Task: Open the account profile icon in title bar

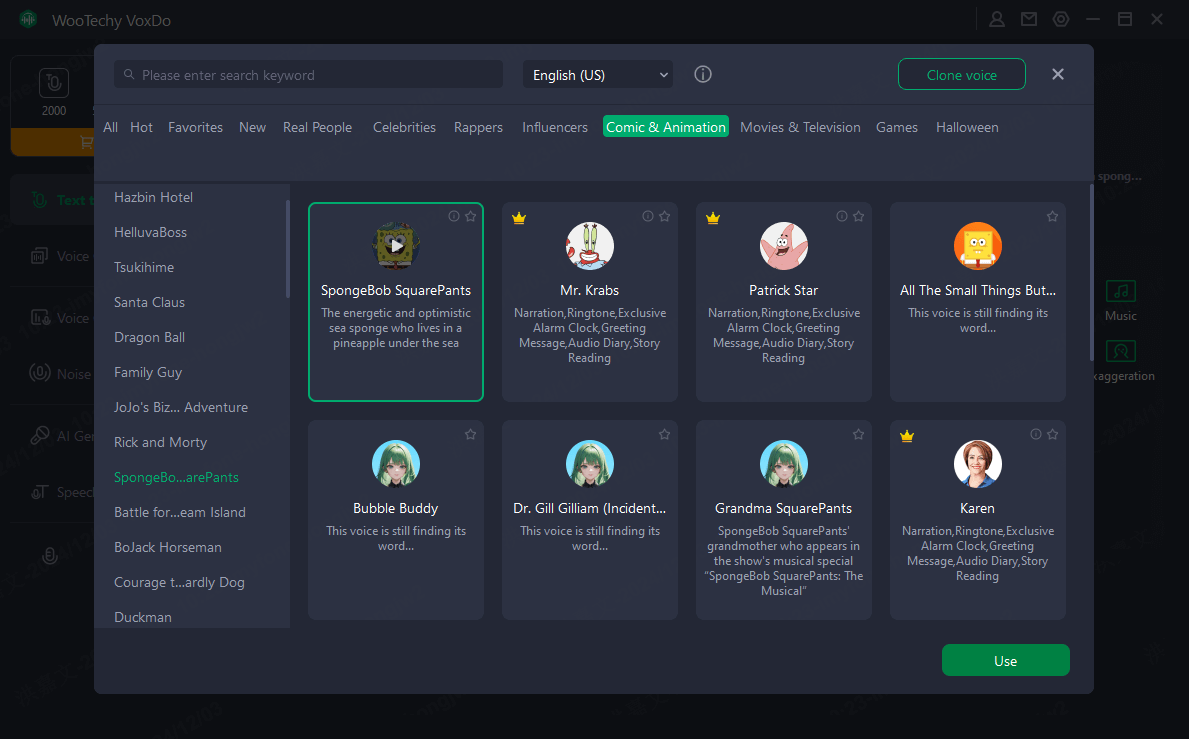Action: click(x=997, y=19)
